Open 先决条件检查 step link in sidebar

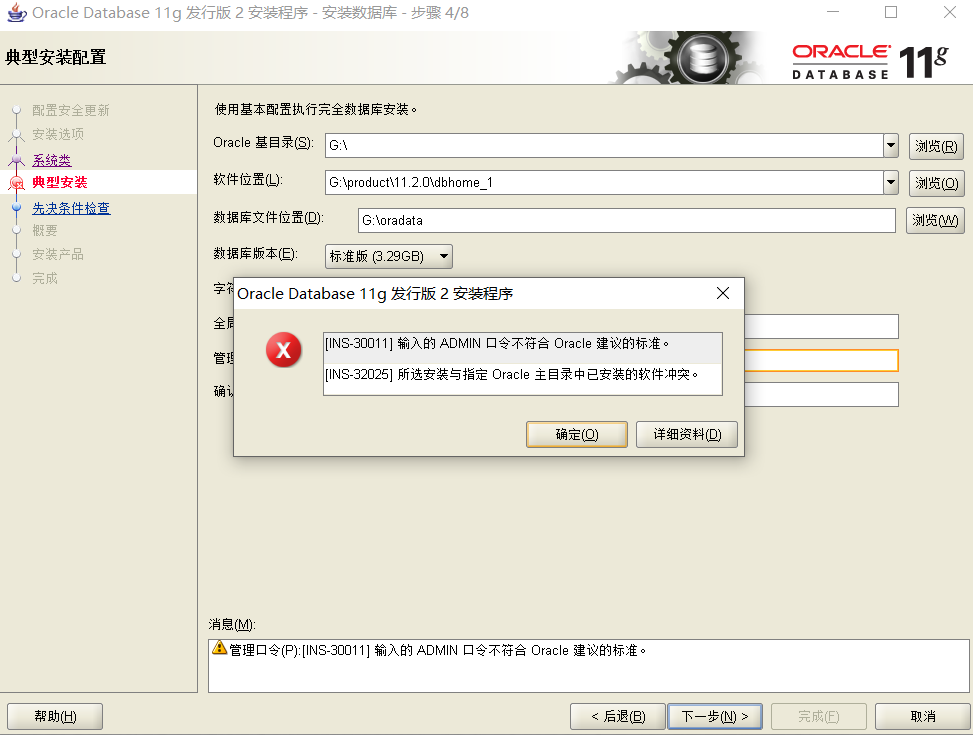click(71, 208)
